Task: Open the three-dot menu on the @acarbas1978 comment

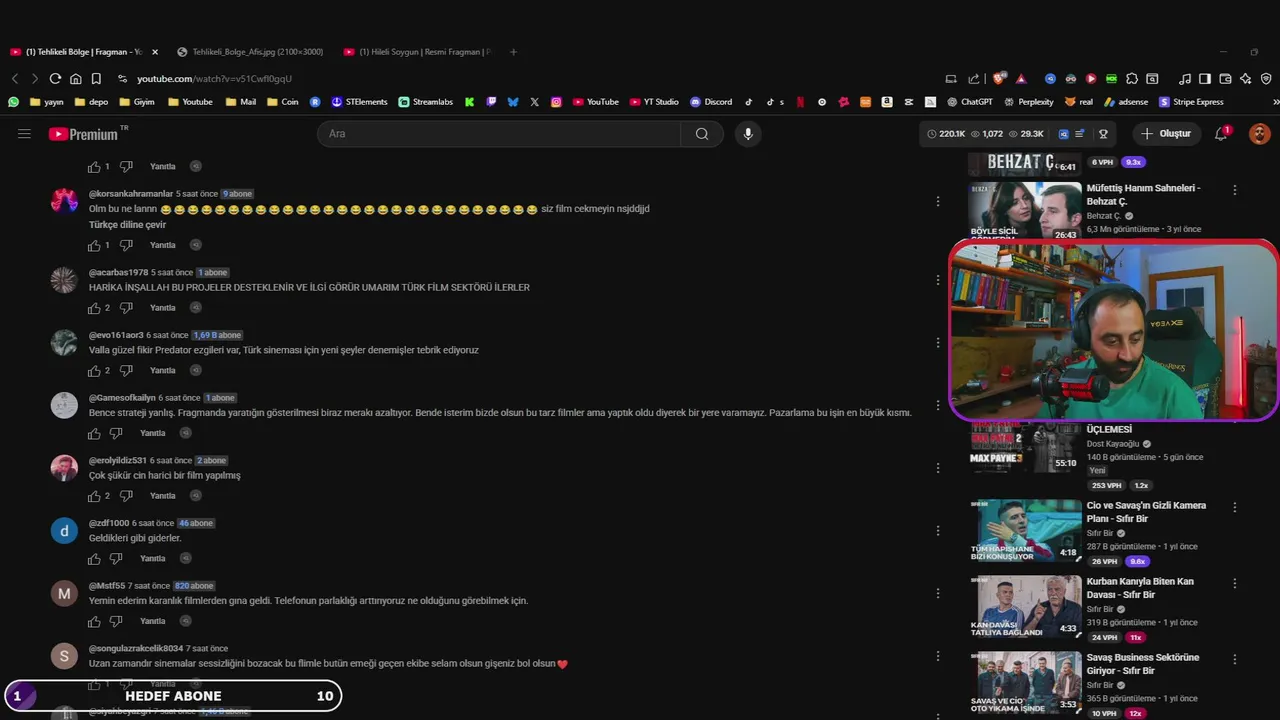Action: tap(937, 280)
